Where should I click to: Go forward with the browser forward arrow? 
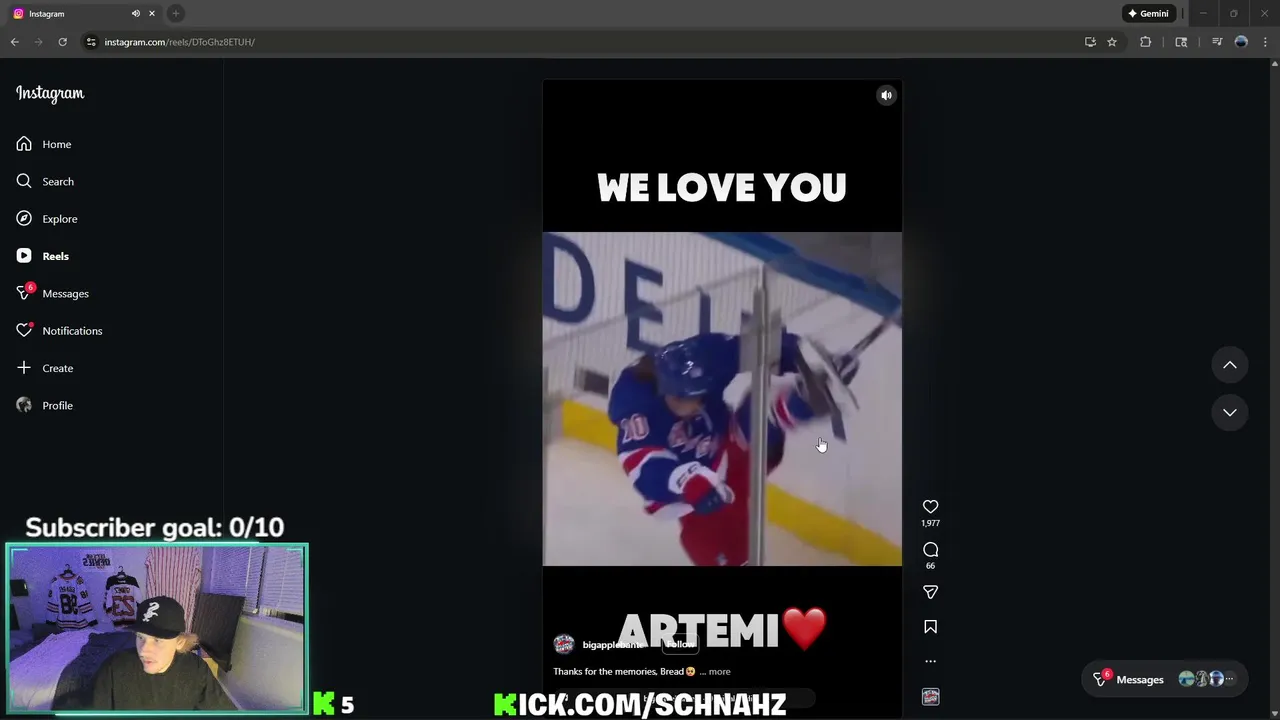(x=38, y=42)
